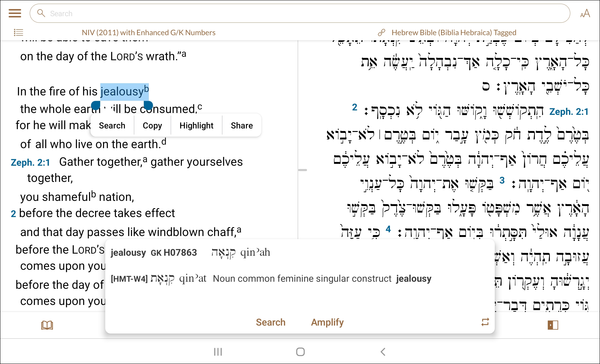Open NIV (2011) module title selector
This screenshot has width=600, height=364.
tap(148, 33)
